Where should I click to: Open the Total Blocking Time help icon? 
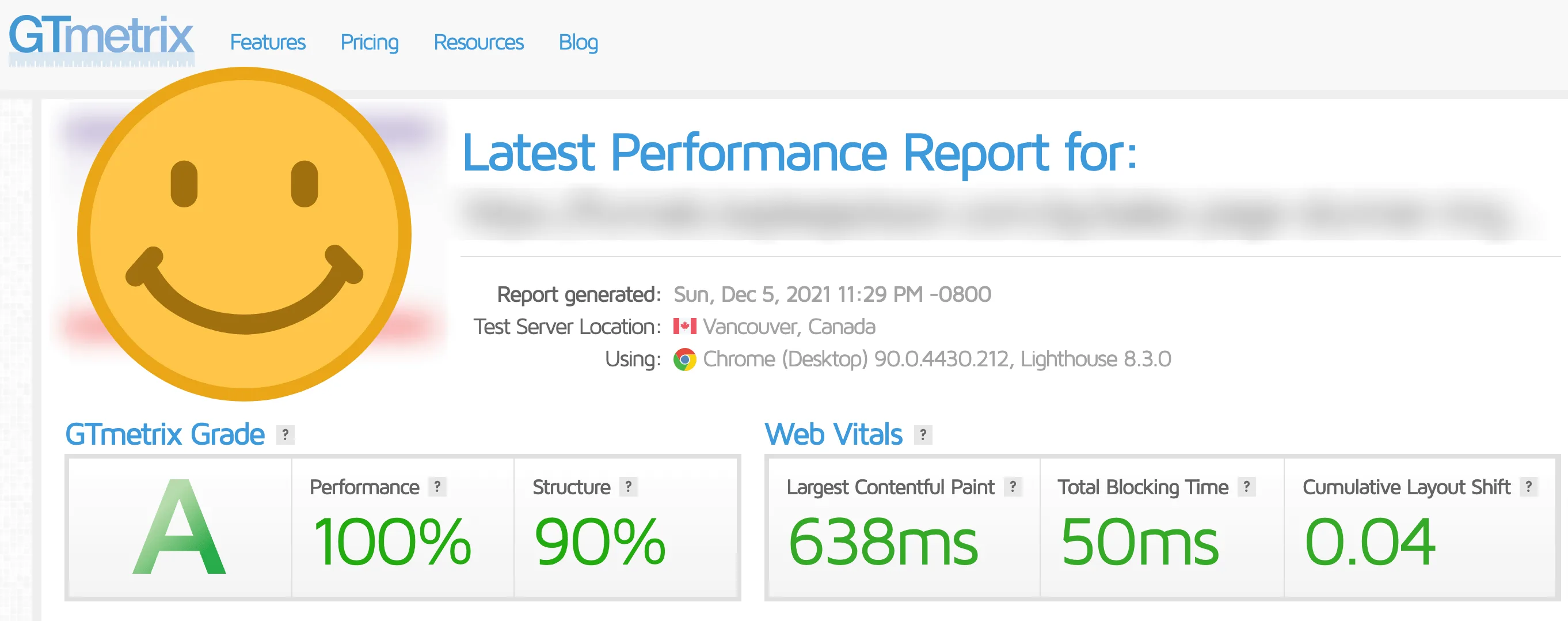1247,486
